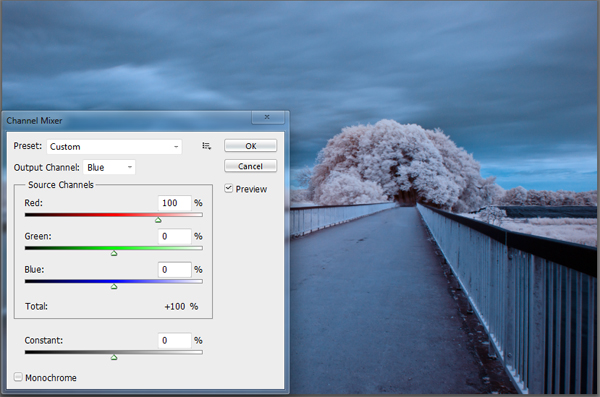Select the Red percentage input field
The height and width of the screenshot is (397, 600).
174,203
